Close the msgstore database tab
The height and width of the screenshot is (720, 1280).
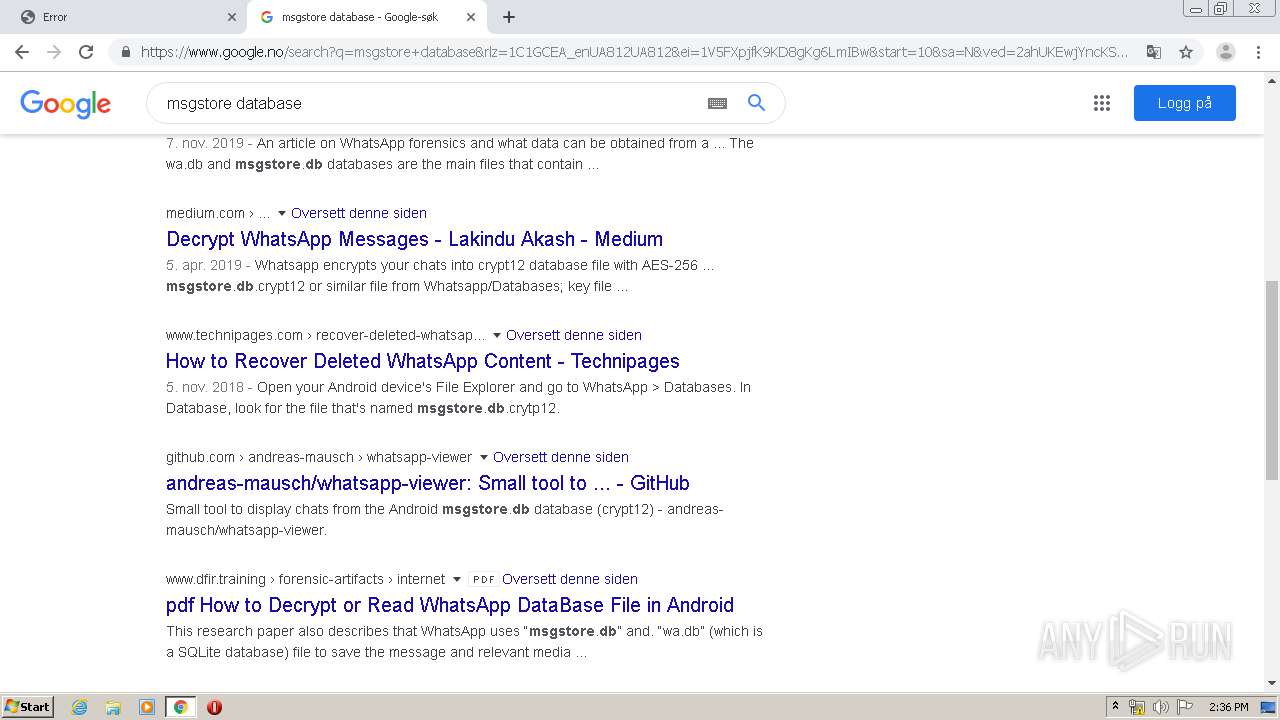(x=471, y=17)
